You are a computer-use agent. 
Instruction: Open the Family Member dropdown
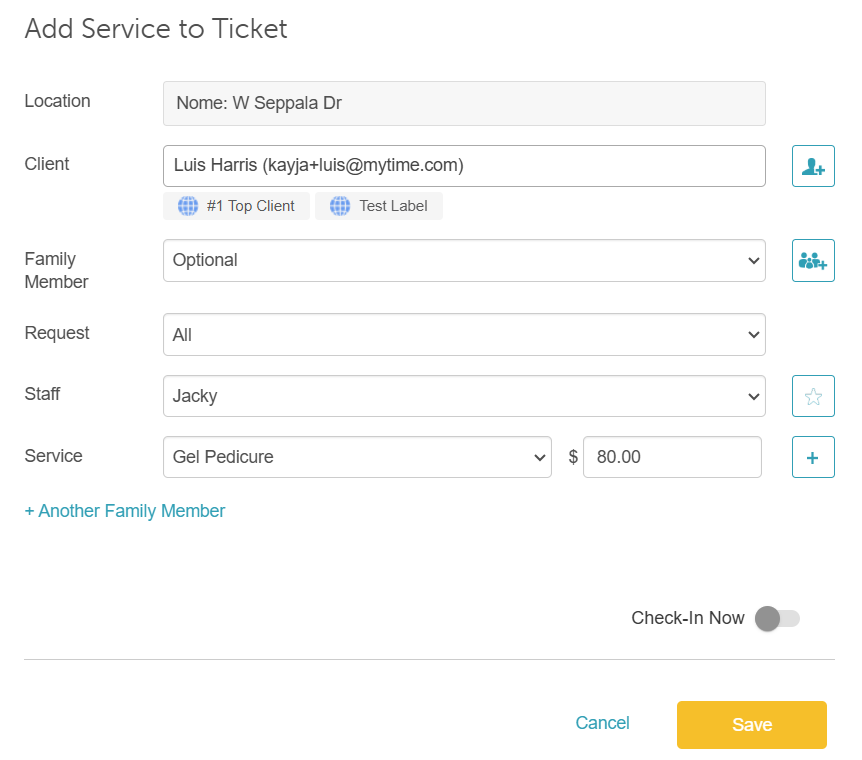[x=464, y=260]
